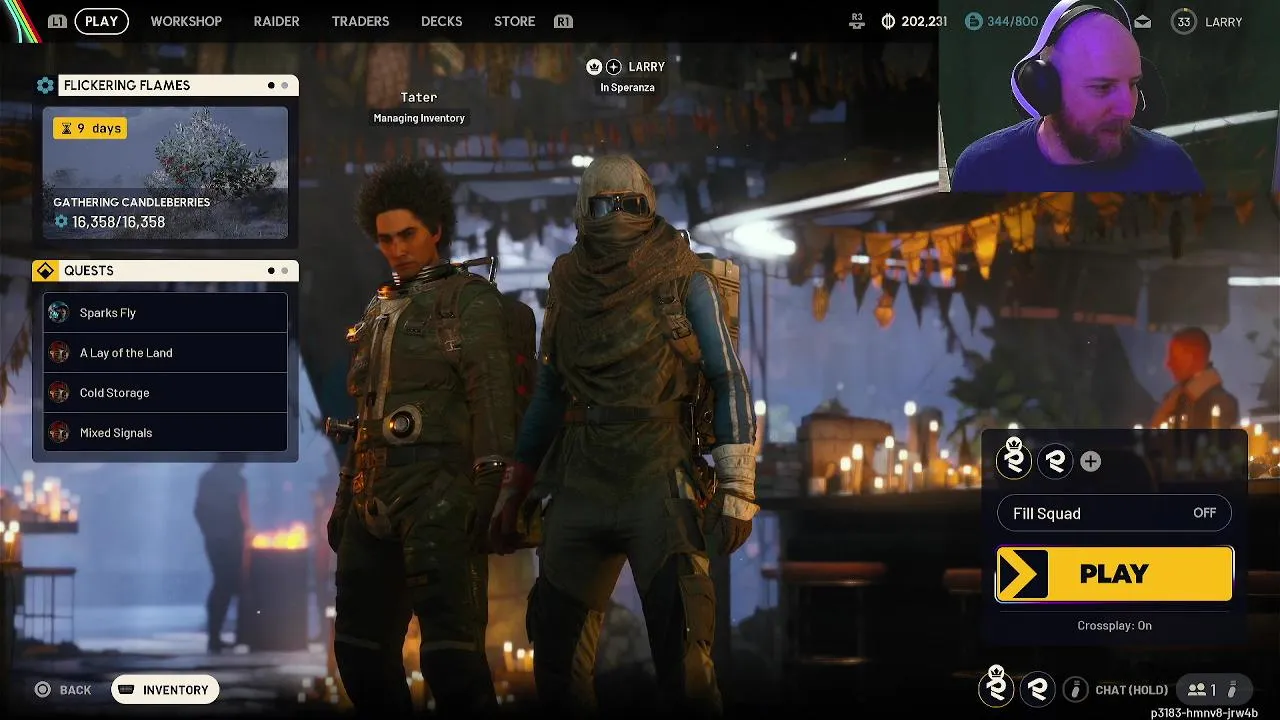Click the BACK button
Screen dimensions: 1280x720
(63, 689)
